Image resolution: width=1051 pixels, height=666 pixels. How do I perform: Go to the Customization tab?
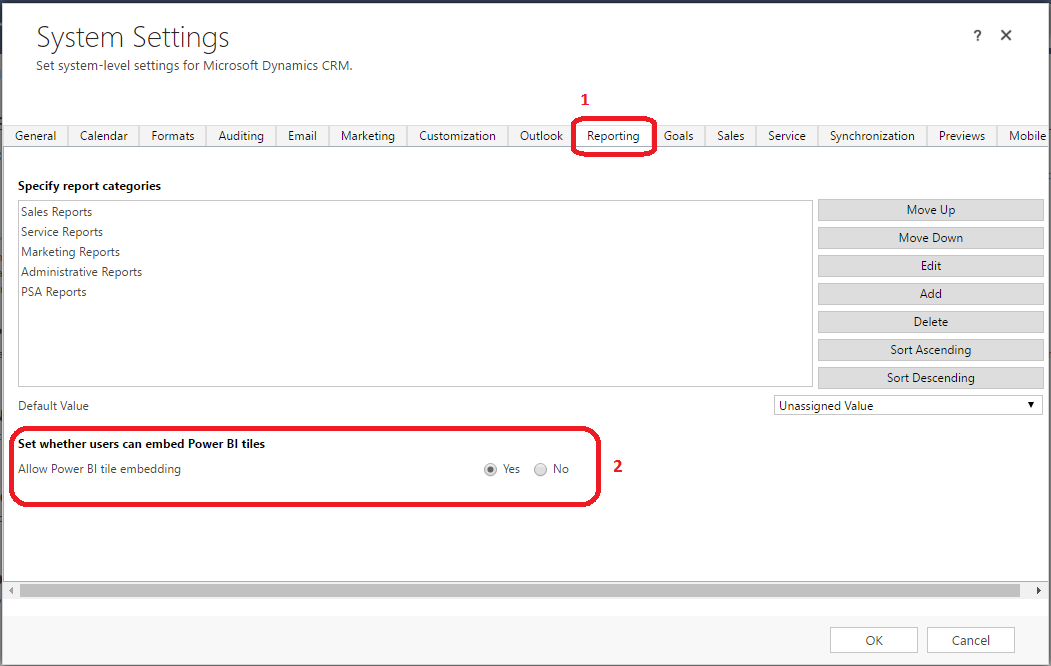(457, 136)
